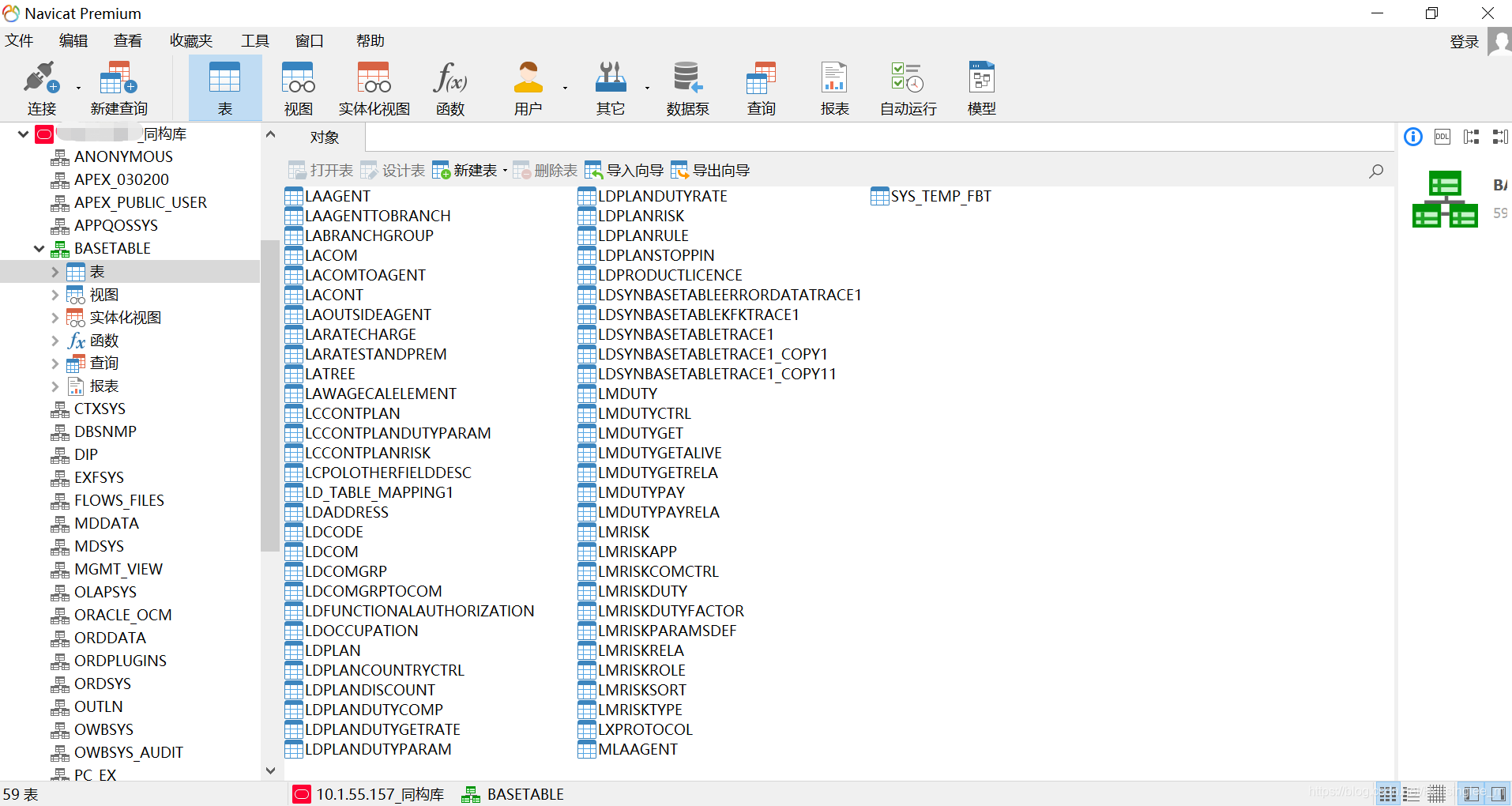Viewport: 1512px width, 806px height.
Task: Click Design Table (设计表) button
Action: pos(393,171)
